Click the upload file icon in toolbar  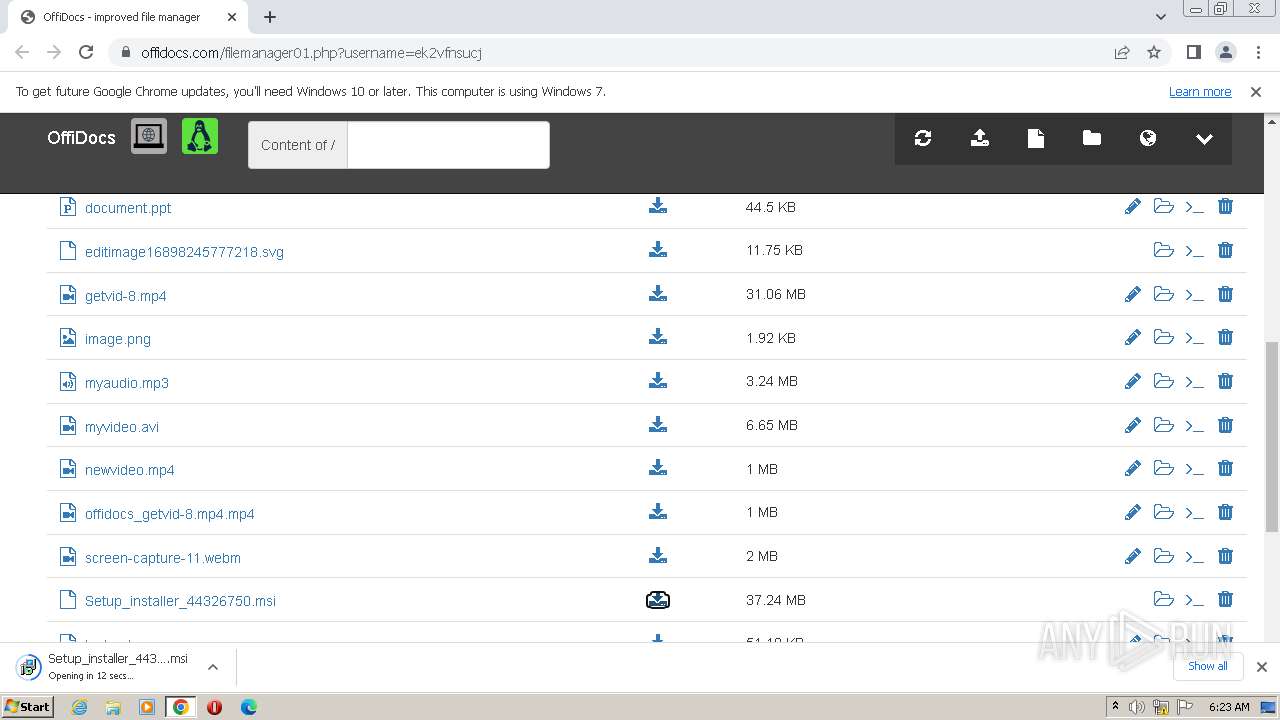[980, 139]
